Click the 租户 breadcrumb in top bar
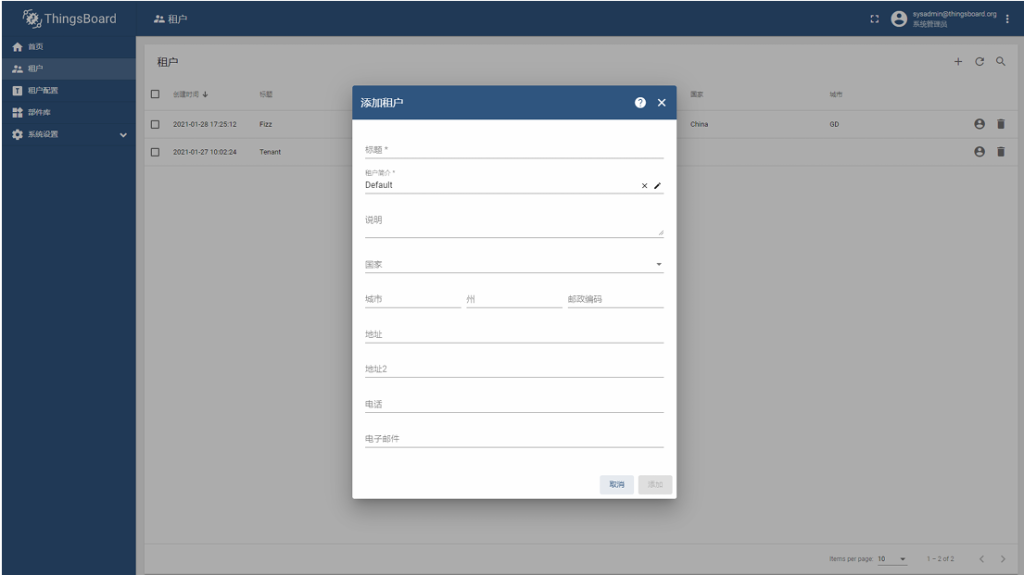Image resolution: width=1024 pixels, height=575 pixels. point(170,19)
